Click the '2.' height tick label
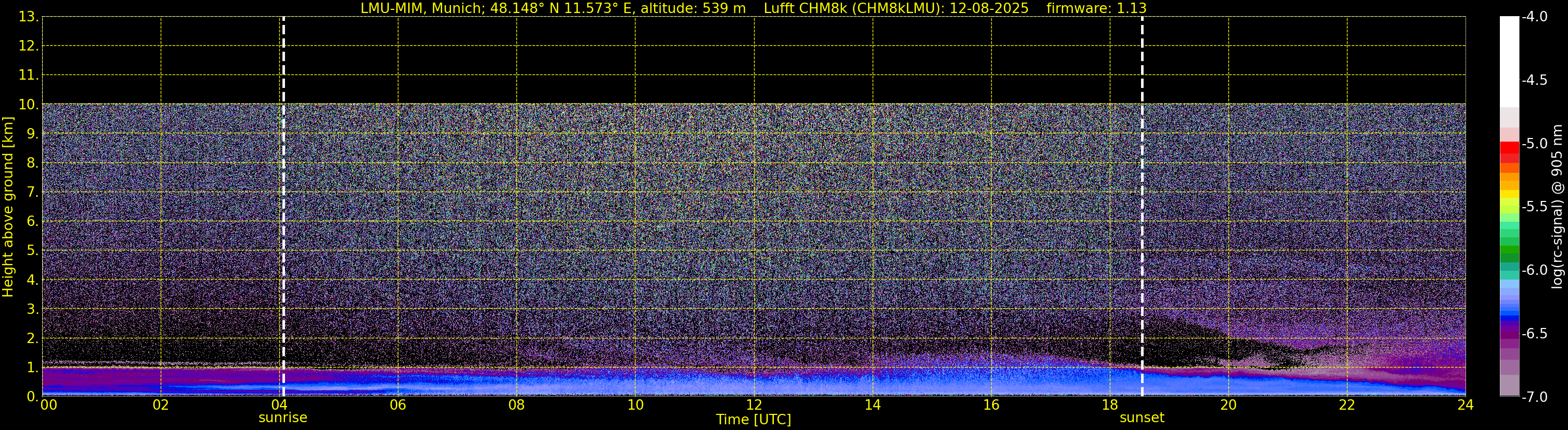 pyautogui.click(x=32, y=338)
